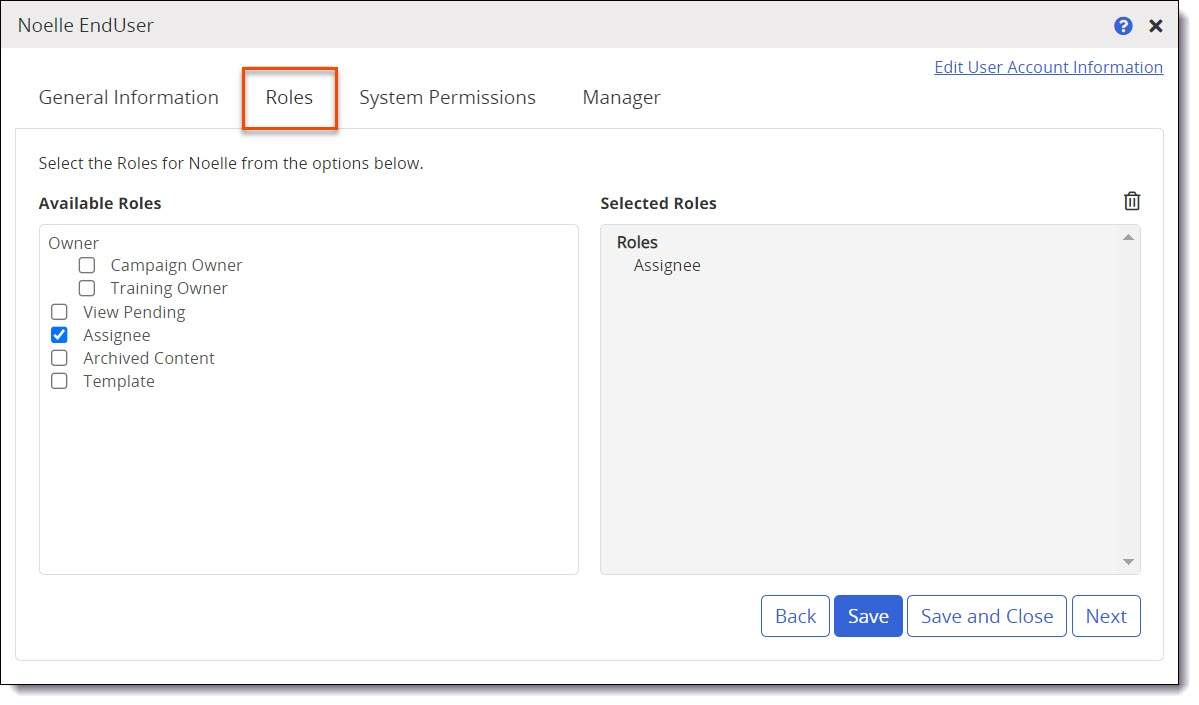Click the blue Save button
This screenshot has height=705, width=1199.
point(868,616)
